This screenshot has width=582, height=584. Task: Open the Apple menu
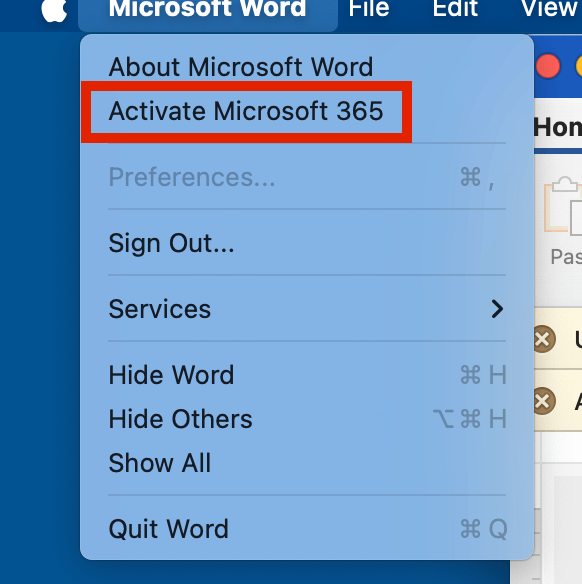54,10
